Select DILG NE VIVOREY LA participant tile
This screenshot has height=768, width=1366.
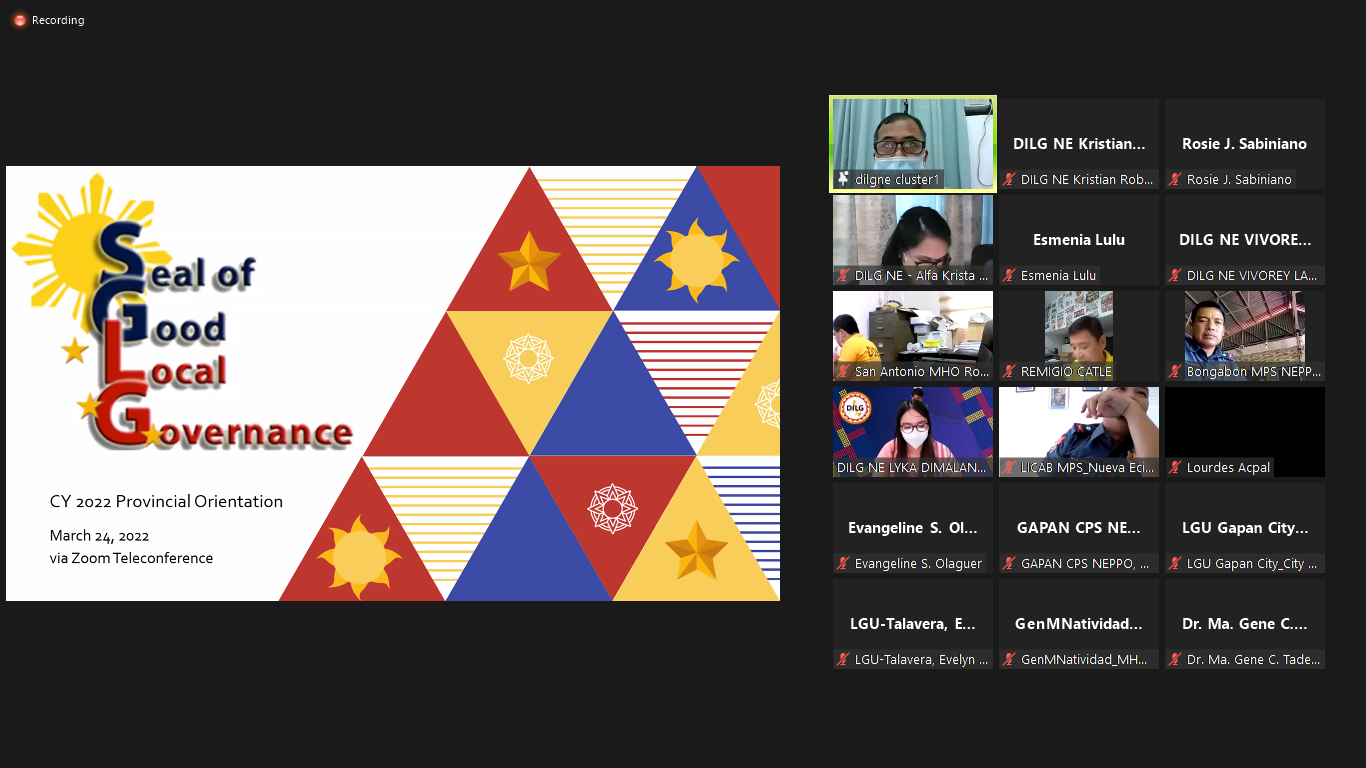point(1245,240)
